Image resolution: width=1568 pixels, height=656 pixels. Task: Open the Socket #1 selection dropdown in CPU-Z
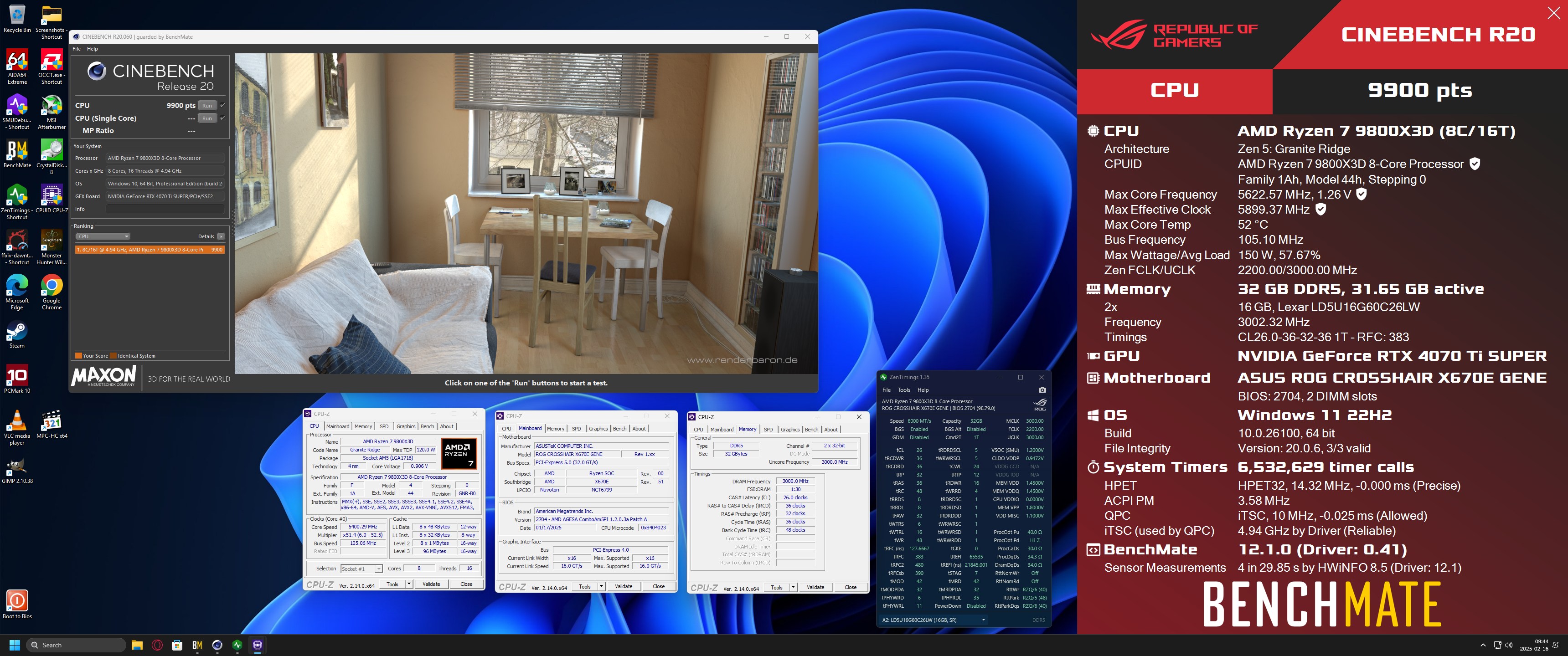(x=361, y=569)
